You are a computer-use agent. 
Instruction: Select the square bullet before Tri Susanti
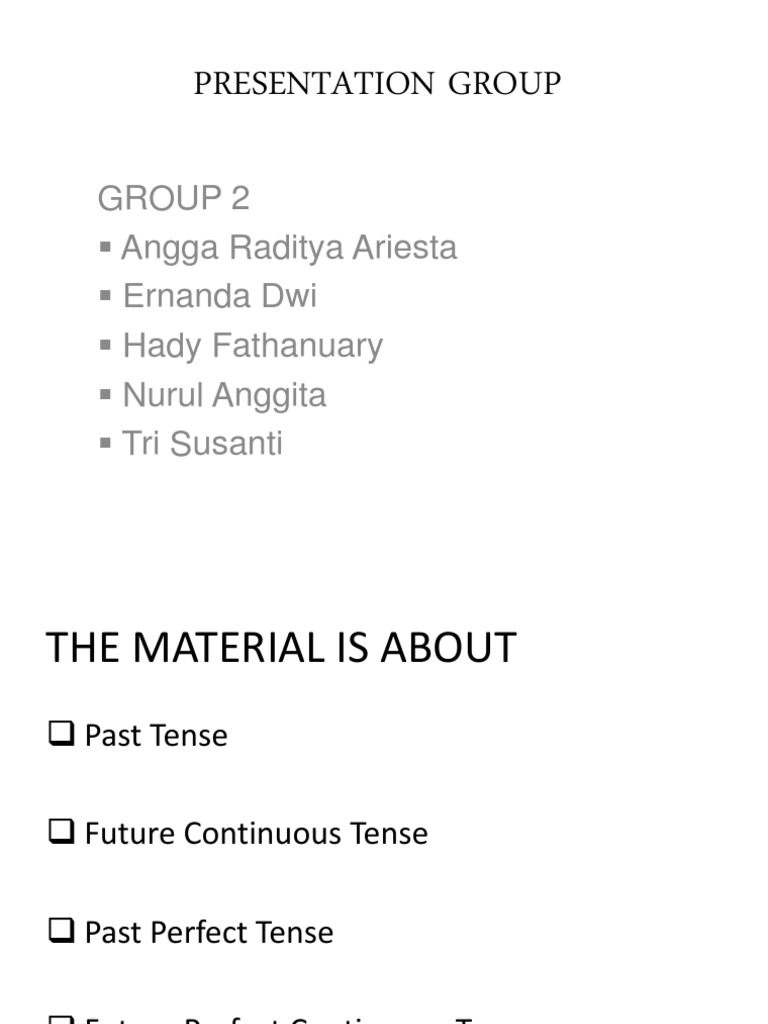click(x=106, y=442)
